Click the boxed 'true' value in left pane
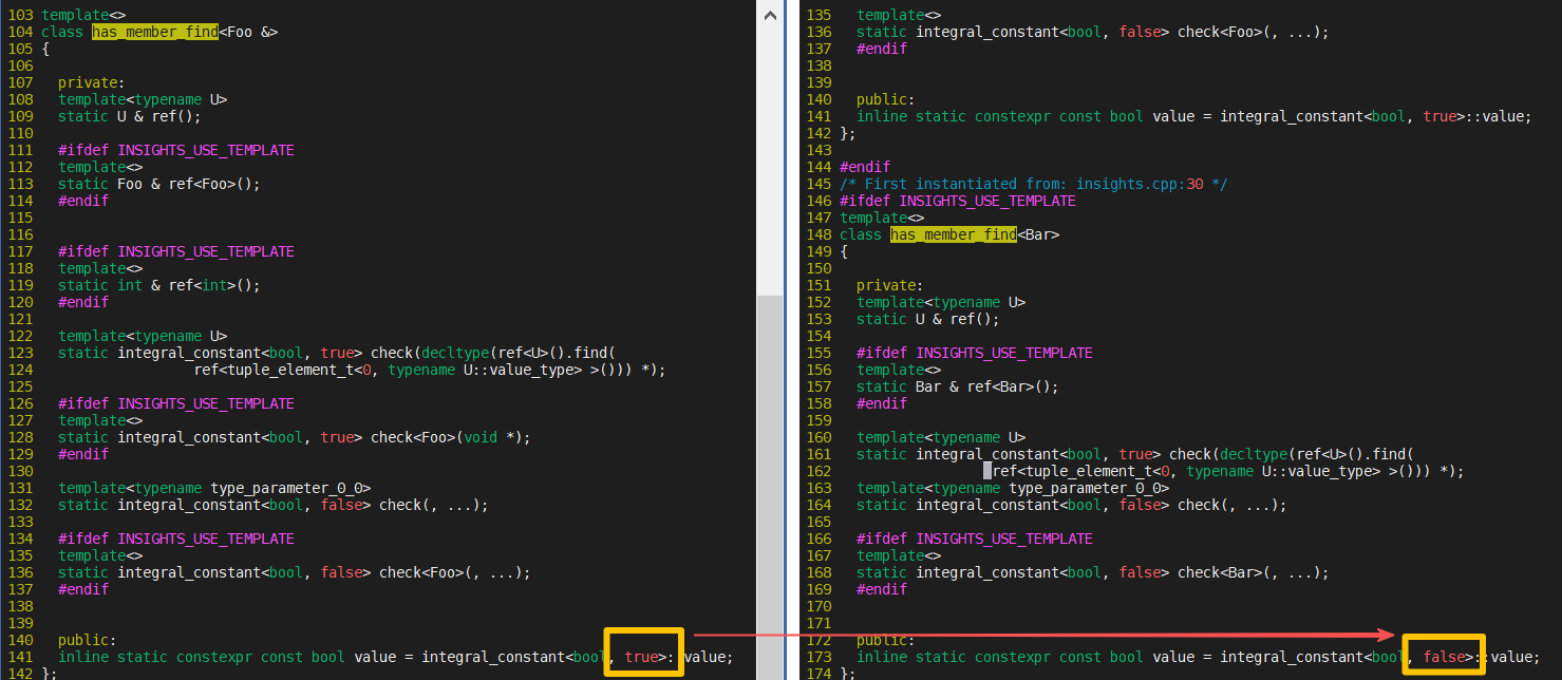The image size is (1562, 680). (x=642, y=657)
